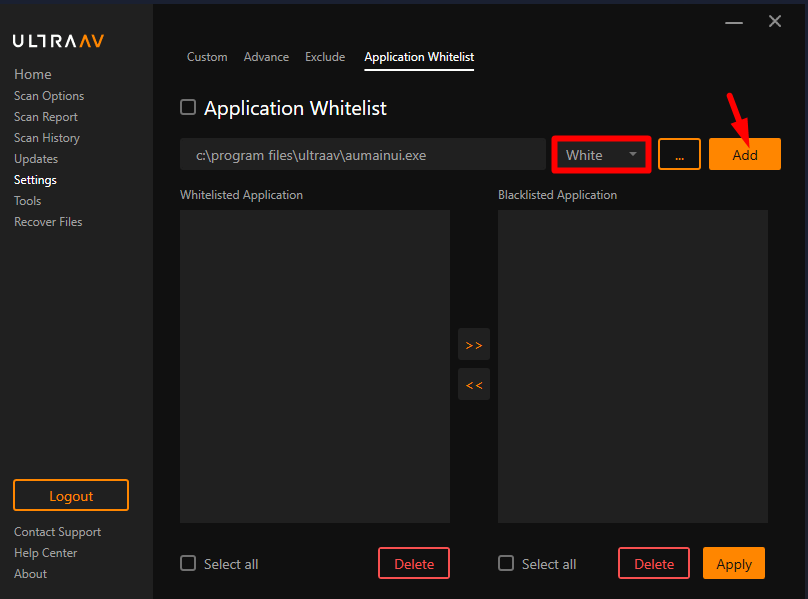Minimize the UltraAV window
This screenshot has width=808, height=599.
[734, 23]
